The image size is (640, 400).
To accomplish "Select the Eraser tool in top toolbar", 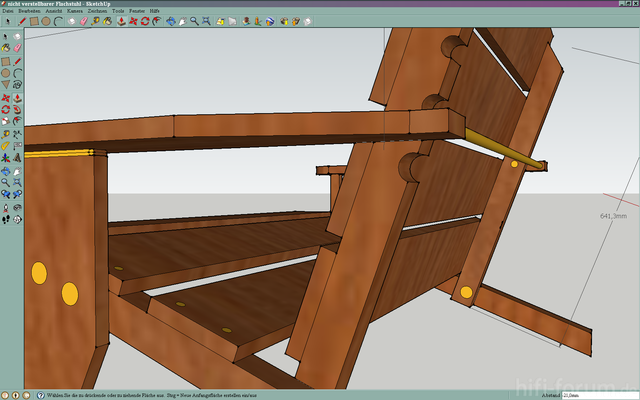I will (83, 21).
